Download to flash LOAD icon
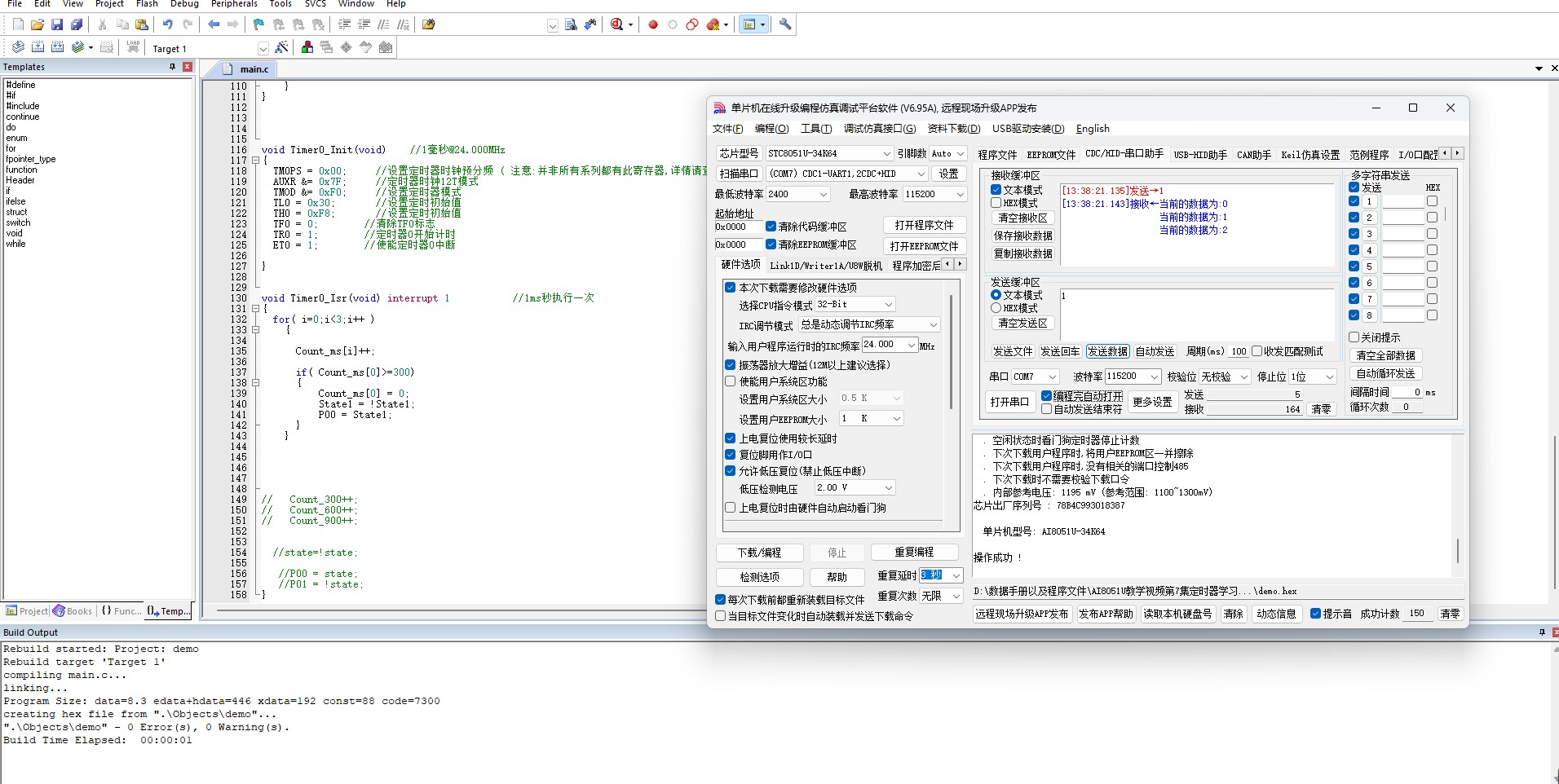Image resolution: width=1559 pixels, height=784 pixels. [x=133, y=47]
